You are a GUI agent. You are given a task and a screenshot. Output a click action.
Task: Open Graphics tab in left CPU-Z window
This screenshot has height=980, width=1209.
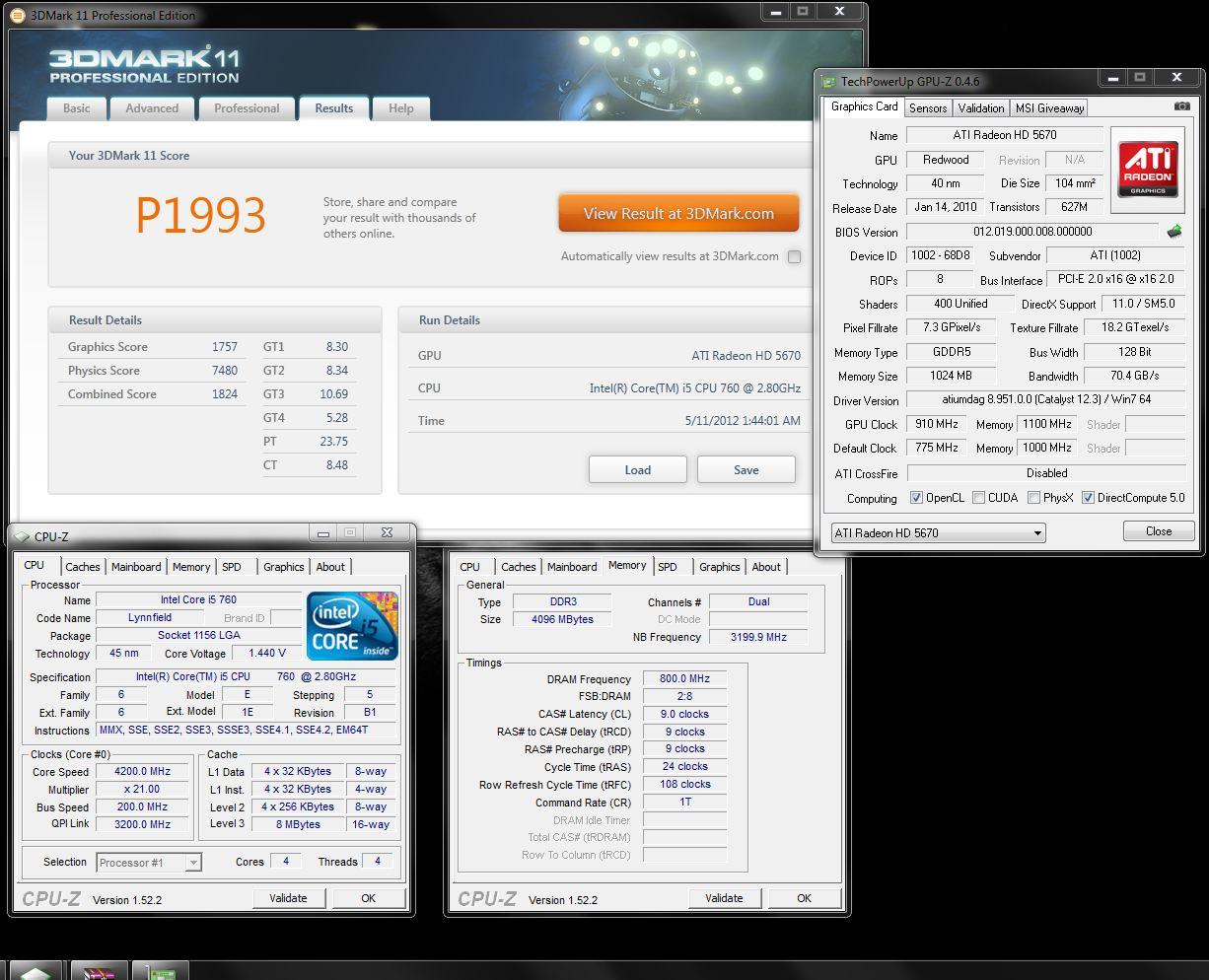[284, 567]
